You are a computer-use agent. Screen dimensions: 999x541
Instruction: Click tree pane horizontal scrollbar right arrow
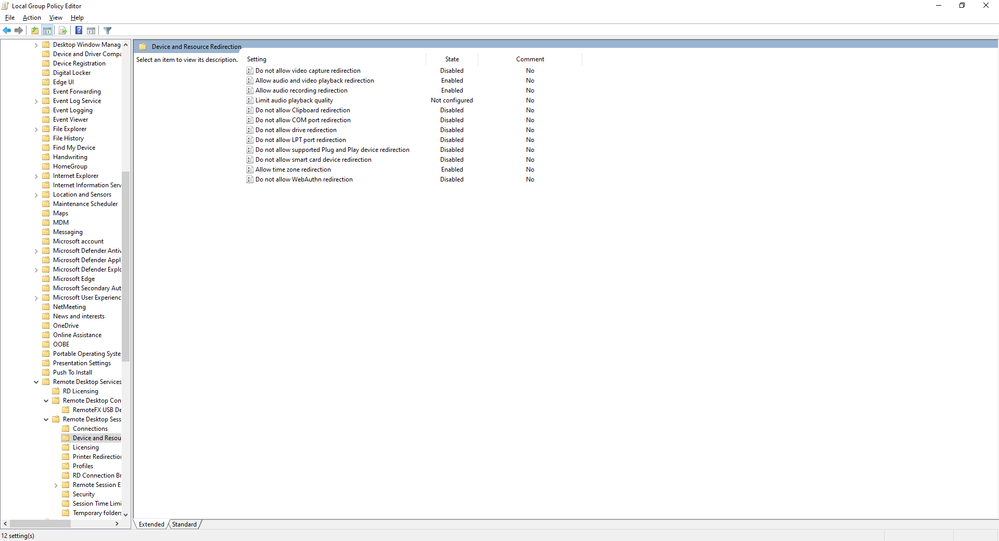point(117,524)
